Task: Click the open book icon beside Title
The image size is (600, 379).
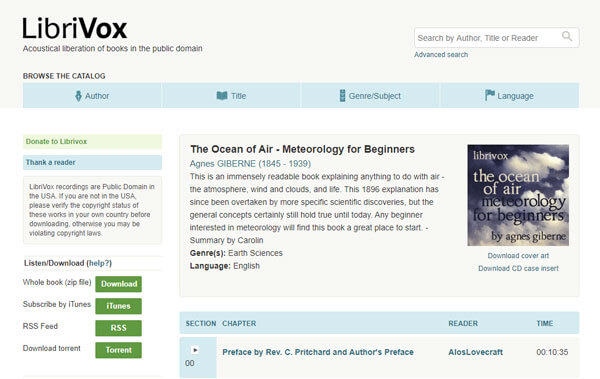Action: (222, 95)
